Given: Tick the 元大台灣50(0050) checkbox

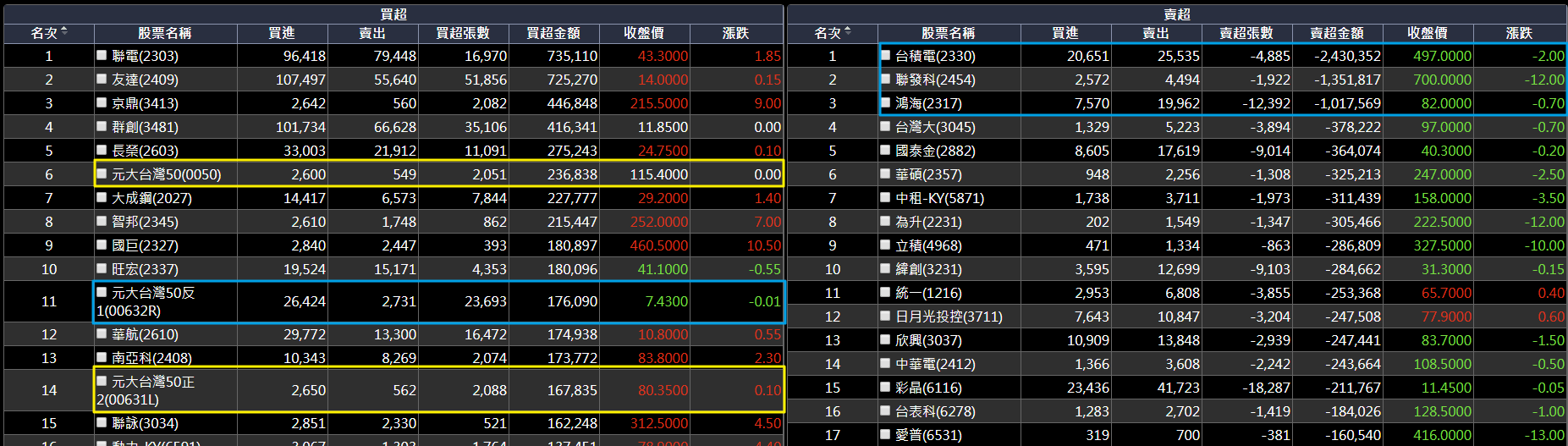Looking at the screenshot, I should (102, 173).
